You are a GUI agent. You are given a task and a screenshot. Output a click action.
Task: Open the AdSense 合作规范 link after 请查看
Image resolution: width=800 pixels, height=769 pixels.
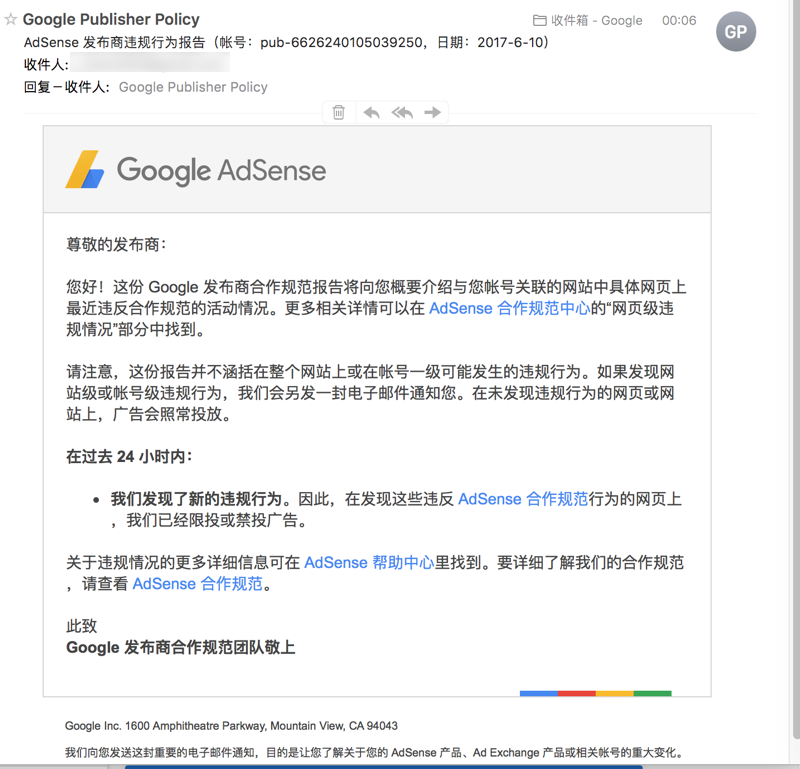click(x=197, y=583)
